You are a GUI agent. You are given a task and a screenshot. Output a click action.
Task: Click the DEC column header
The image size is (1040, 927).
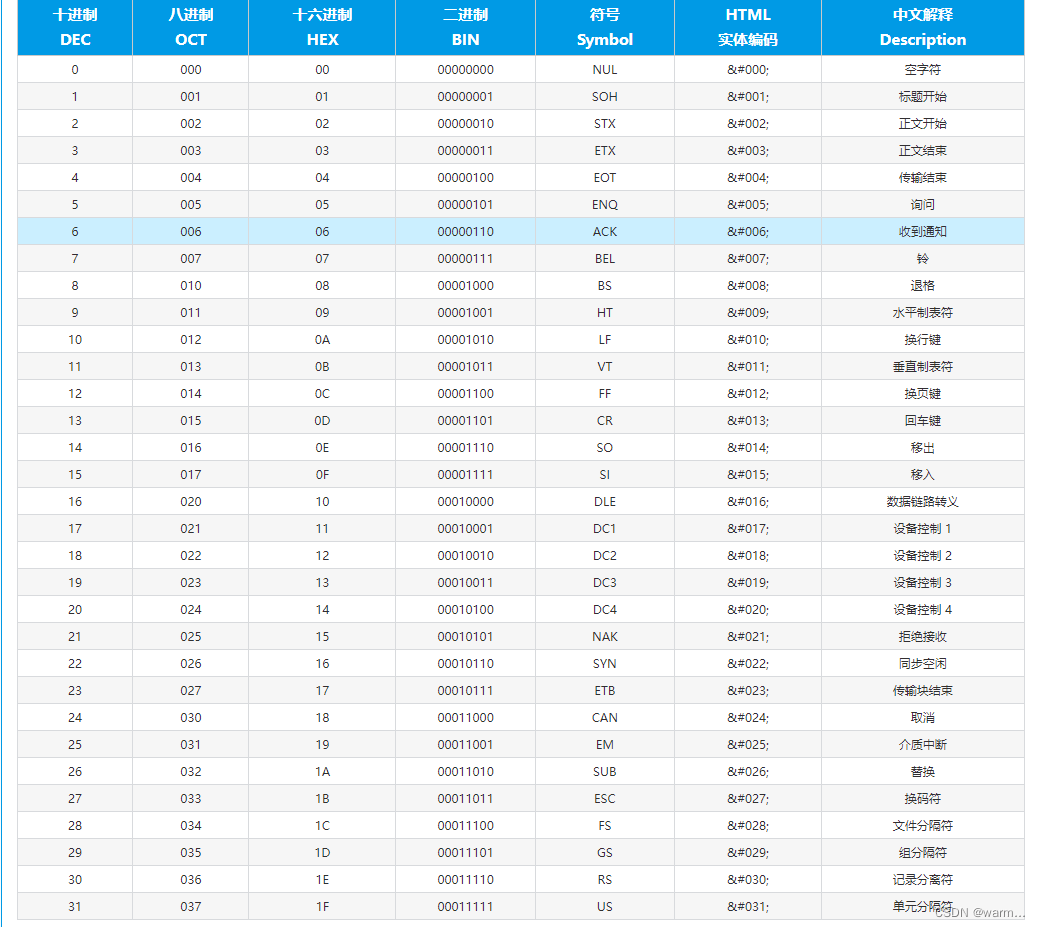(x=75, y=27)
